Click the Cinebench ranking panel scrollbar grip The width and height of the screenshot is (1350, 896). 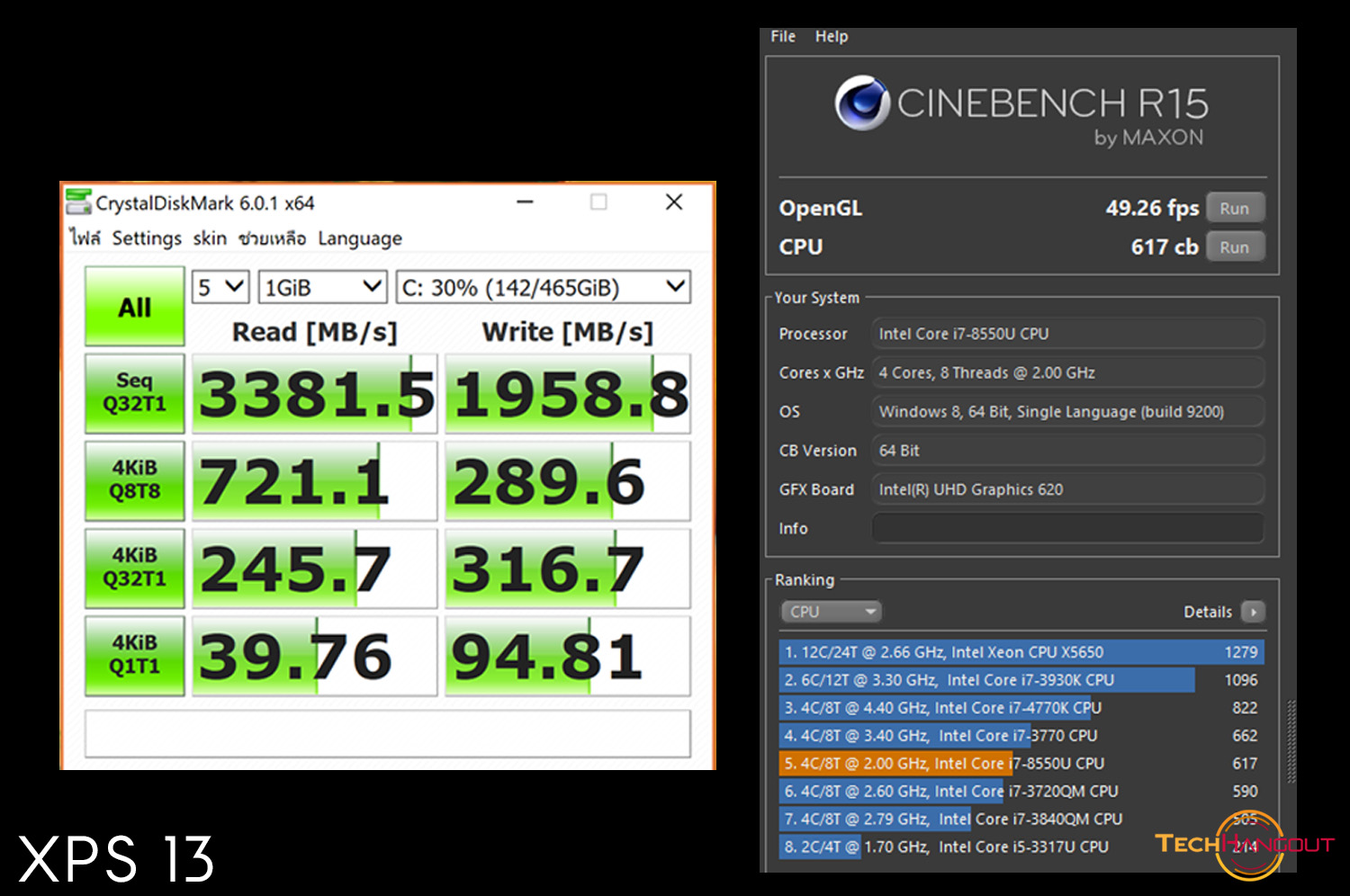point(1292,742)
